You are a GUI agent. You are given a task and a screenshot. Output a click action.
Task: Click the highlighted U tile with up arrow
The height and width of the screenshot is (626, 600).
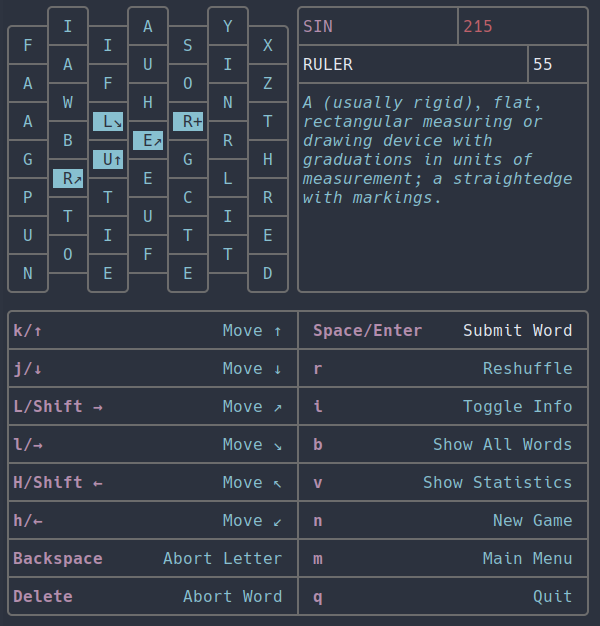(x=108, y=159)
